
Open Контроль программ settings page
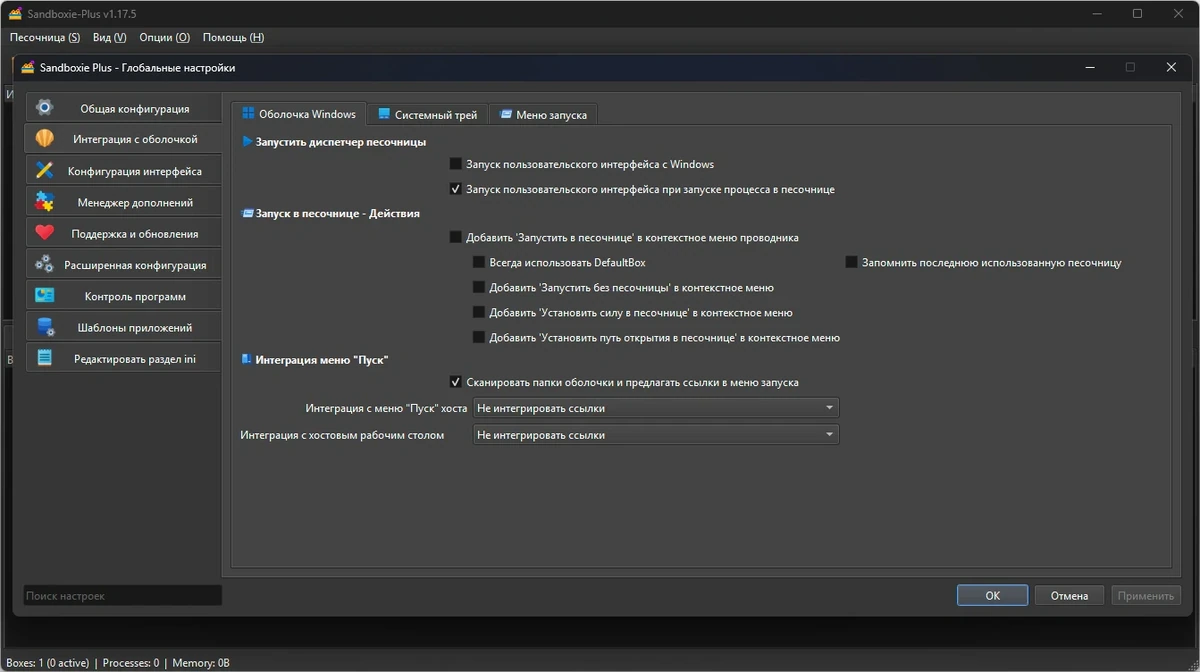coord(123,296)
